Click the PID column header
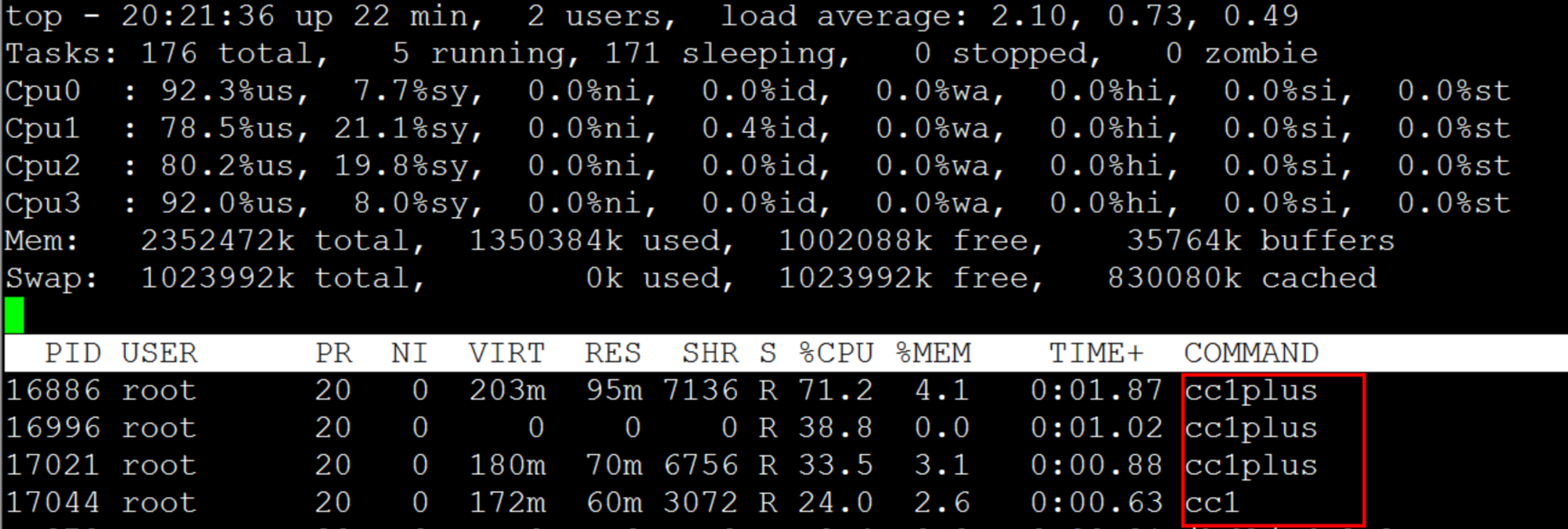Screen dimensions: 1568x529 coord(73,353)
